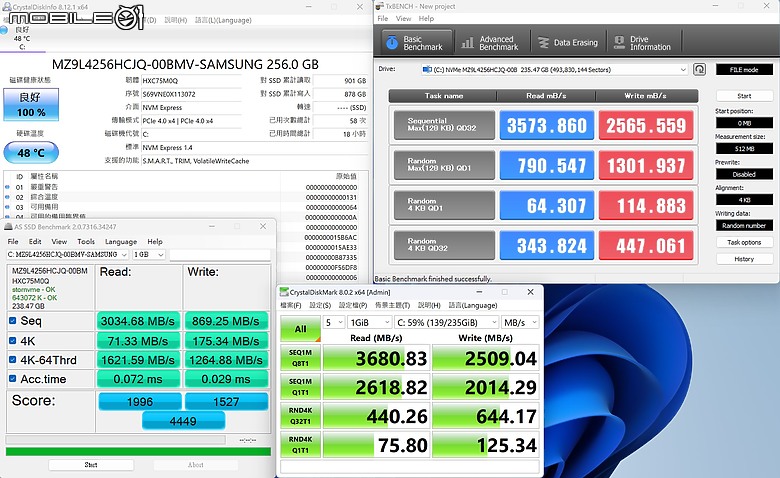
Task: Run the RND4K Q32T1 test
Action: pos(300,416)
